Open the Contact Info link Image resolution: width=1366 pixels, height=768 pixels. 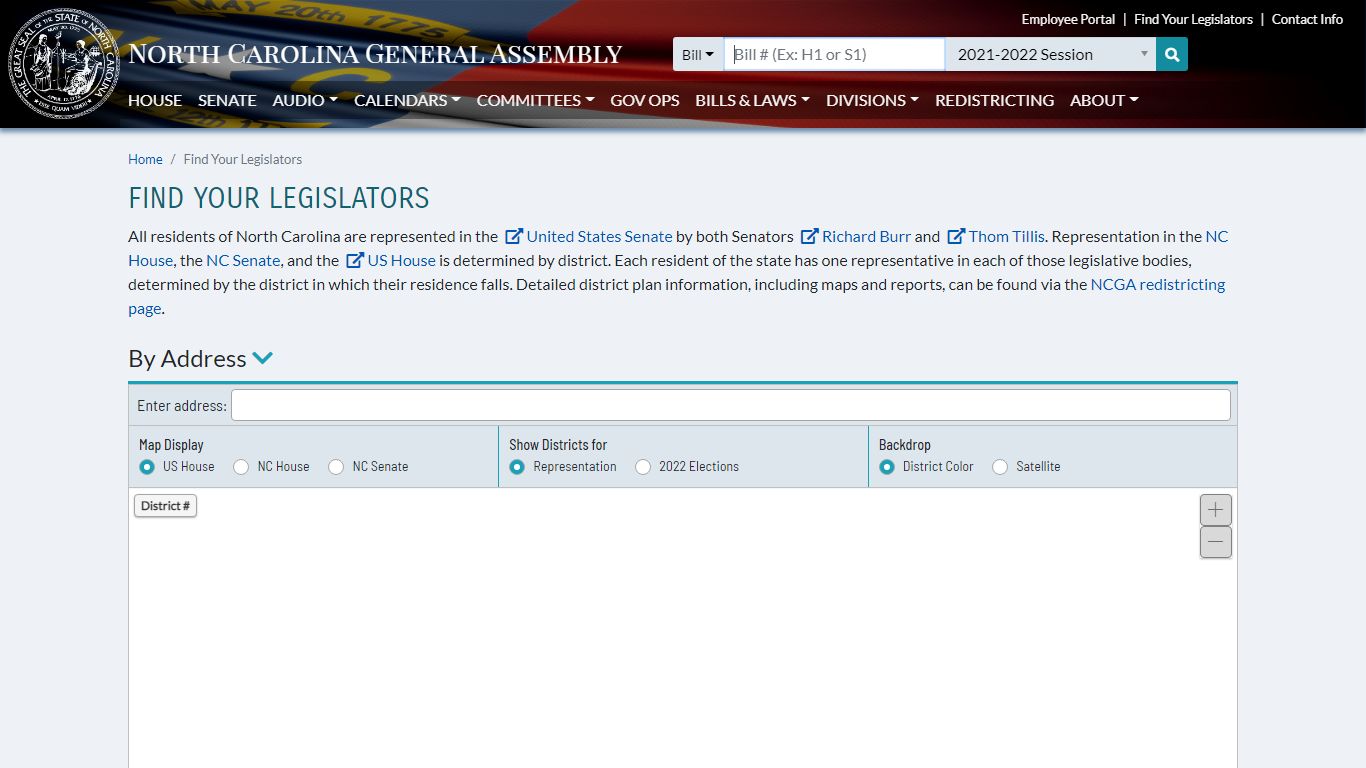pyautogui.click(x=1307, y=19)
